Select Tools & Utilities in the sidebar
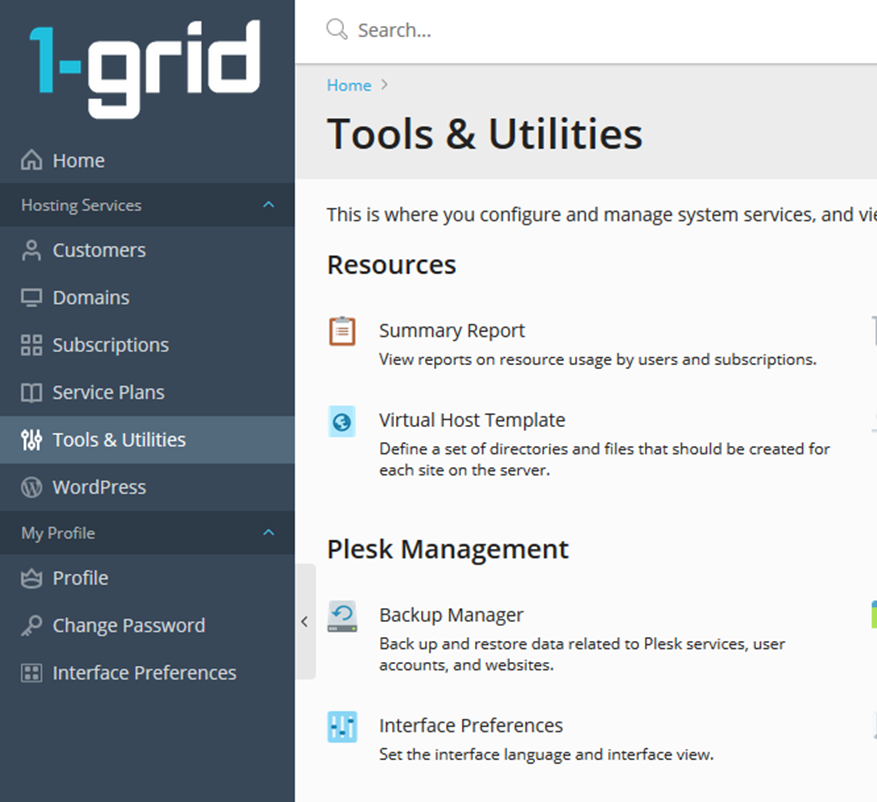This screenshot has height=802, width=877. (147, 440)
